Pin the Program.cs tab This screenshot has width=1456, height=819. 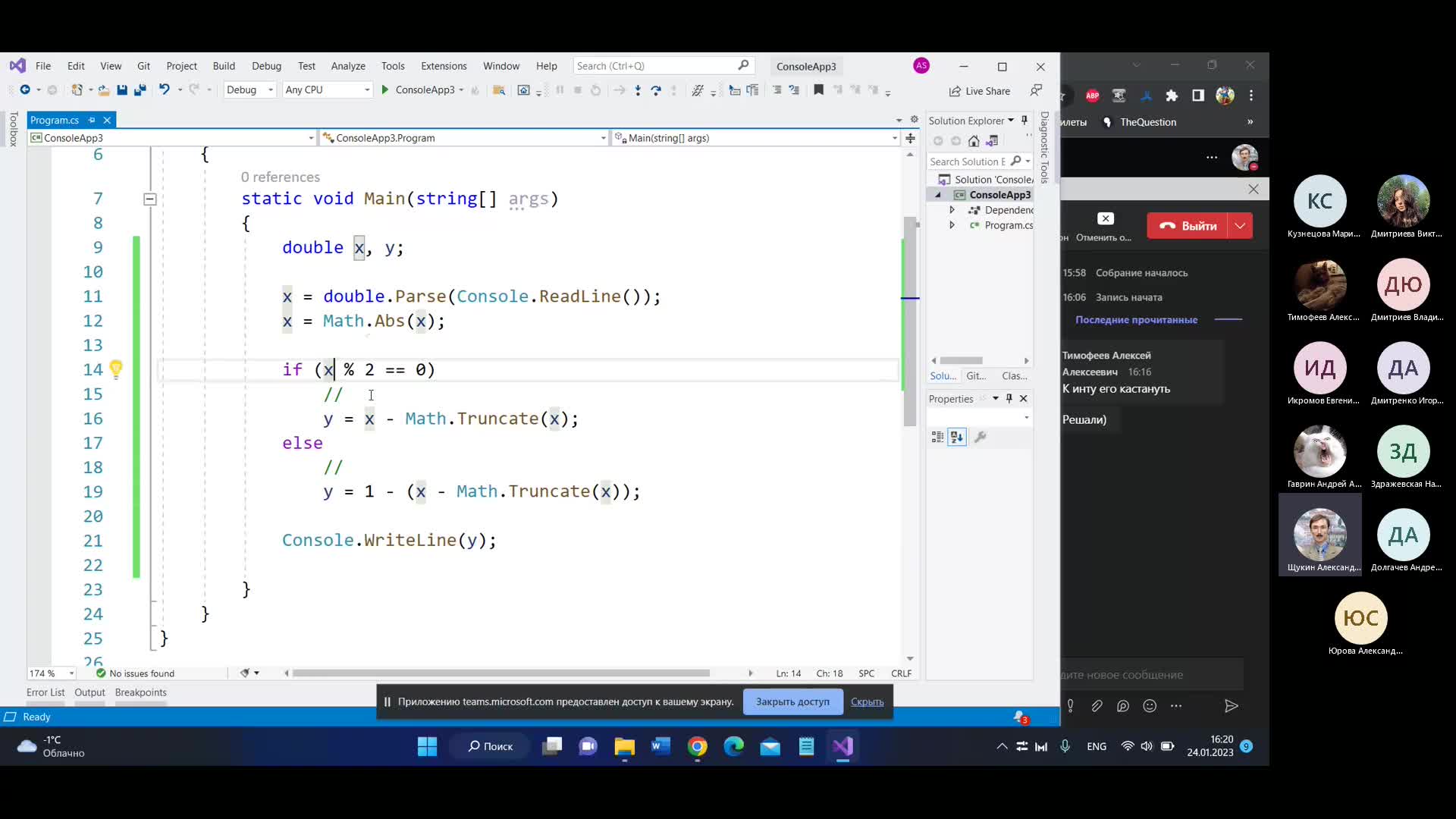point(92,120)
